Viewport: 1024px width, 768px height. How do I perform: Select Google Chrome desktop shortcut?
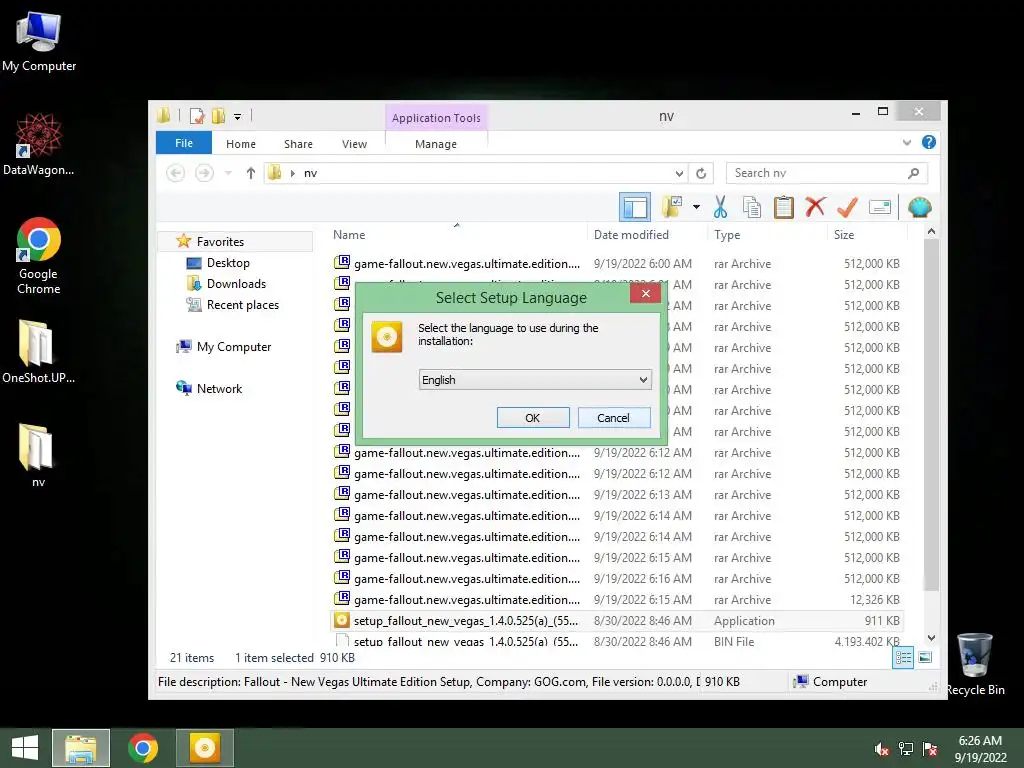click(39, 256)
